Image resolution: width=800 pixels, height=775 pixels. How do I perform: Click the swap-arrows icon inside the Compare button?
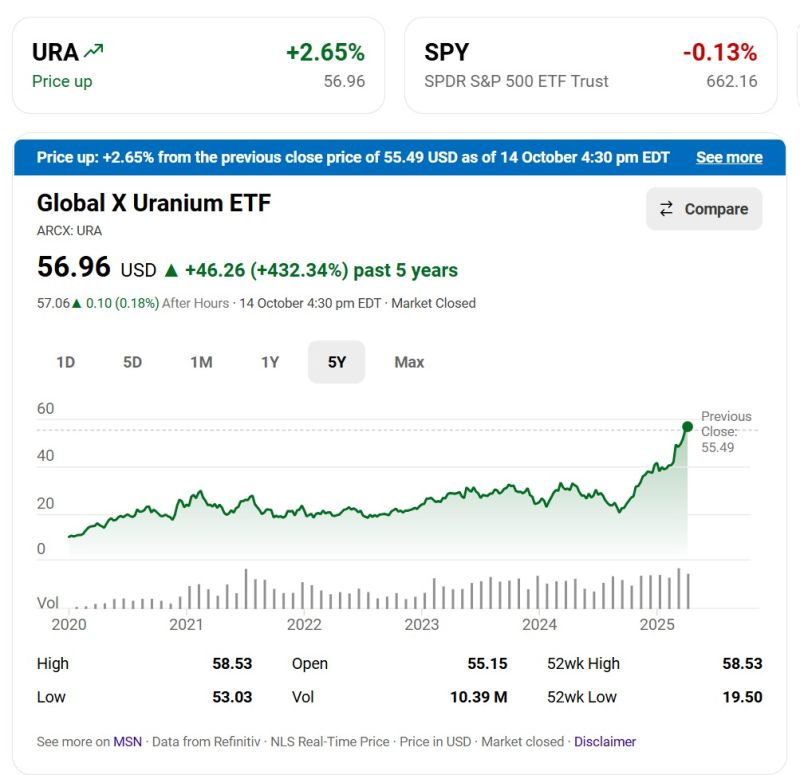point(668,209)
